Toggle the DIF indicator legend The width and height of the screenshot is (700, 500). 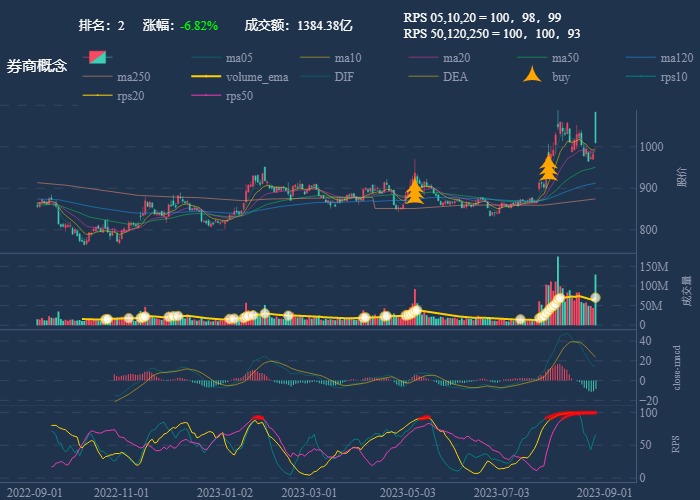point(343,77)
